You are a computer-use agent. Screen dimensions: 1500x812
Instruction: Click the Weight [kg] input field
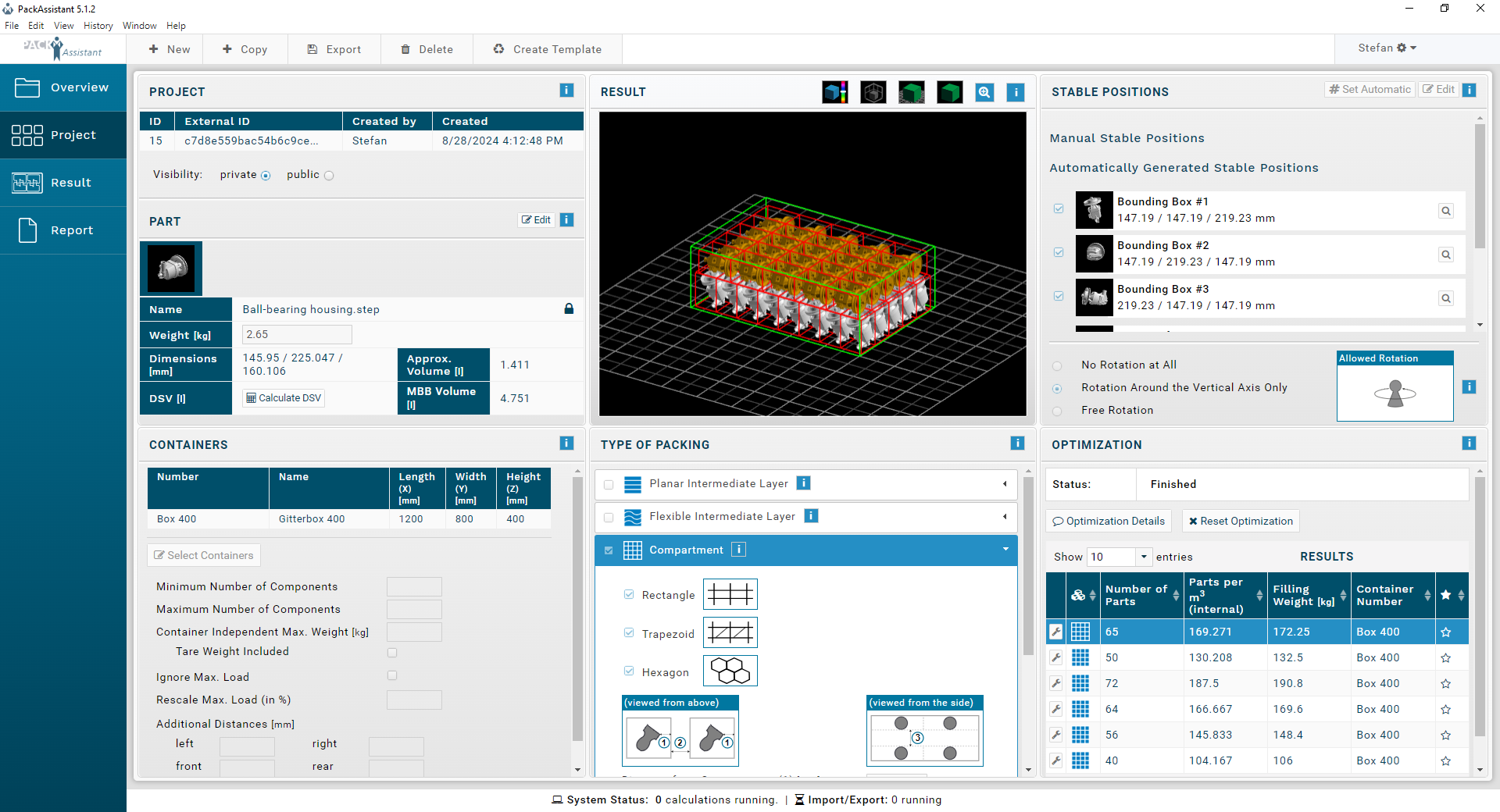click(x=297, y=335)
